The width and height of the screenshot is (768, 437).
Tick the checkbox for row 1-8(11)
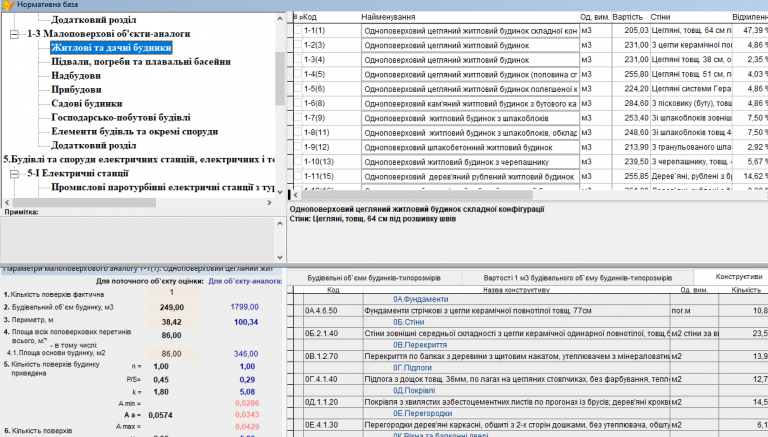[298, 132]
